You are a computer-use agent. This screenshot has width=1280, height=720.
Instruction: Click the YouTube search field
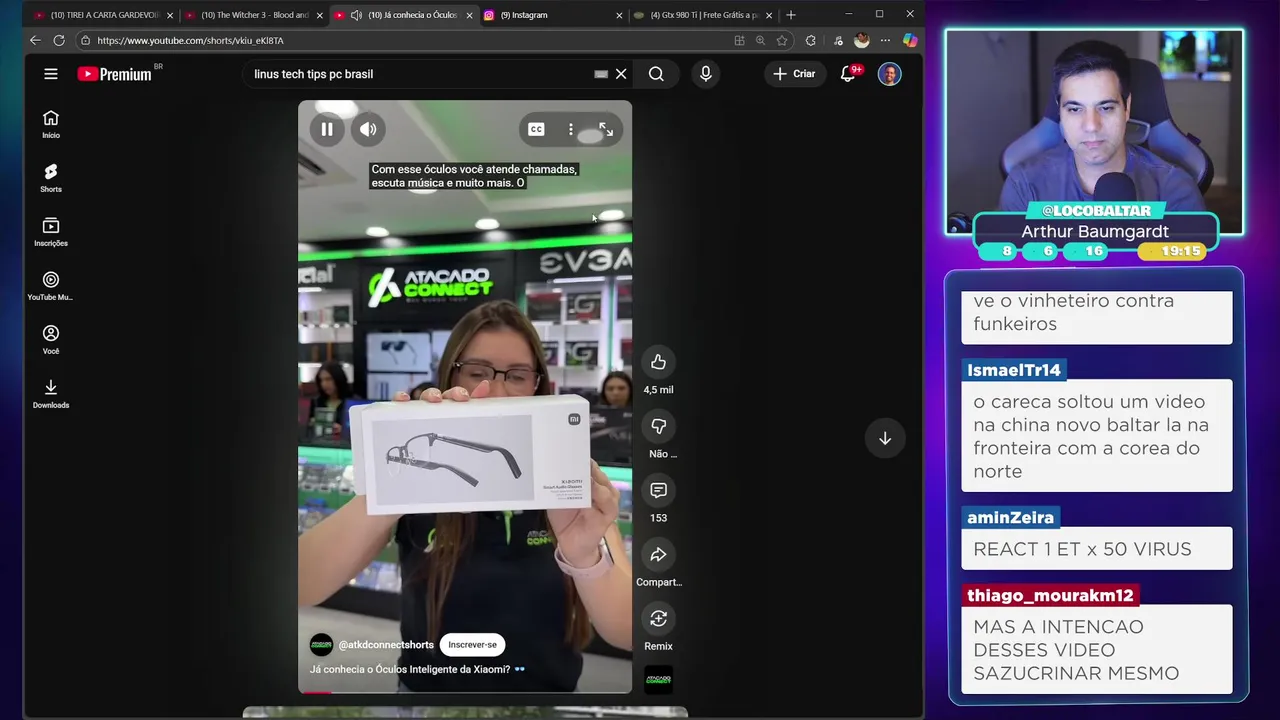click(x=420, y=74)
